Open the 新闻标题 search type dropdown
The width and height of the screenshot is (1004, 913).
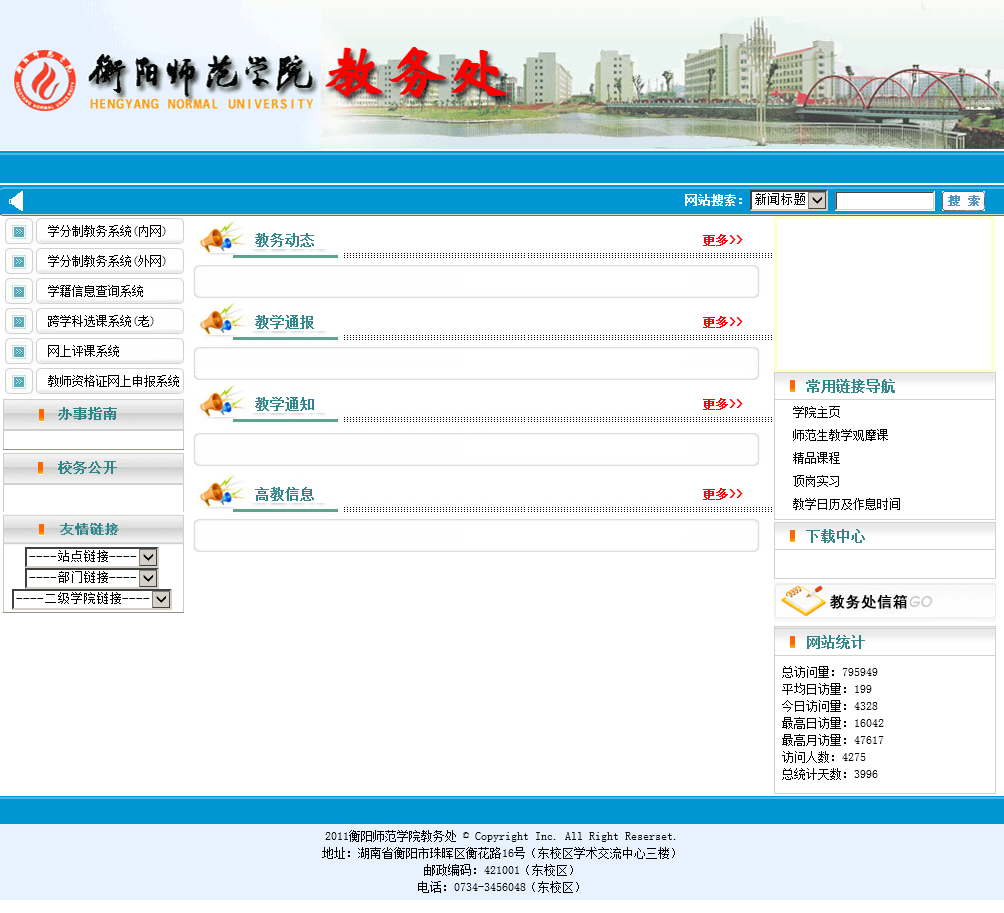click(789, 200)
